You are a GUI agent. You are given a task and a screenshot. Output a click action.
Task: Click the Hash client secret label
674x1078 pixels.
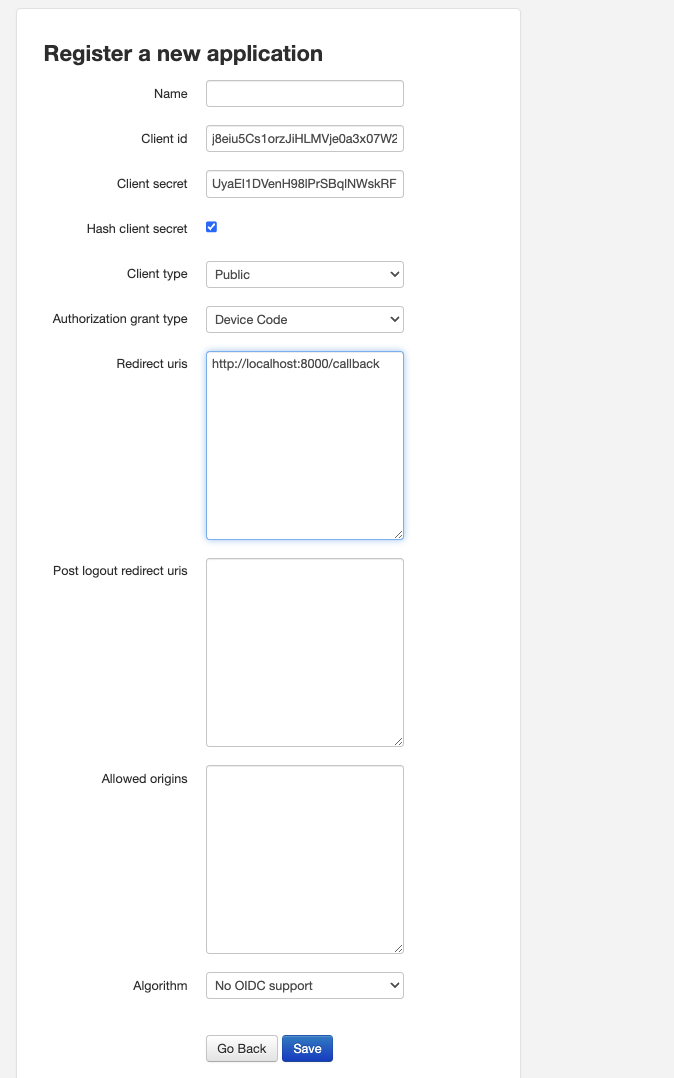(x=137, y=228)
